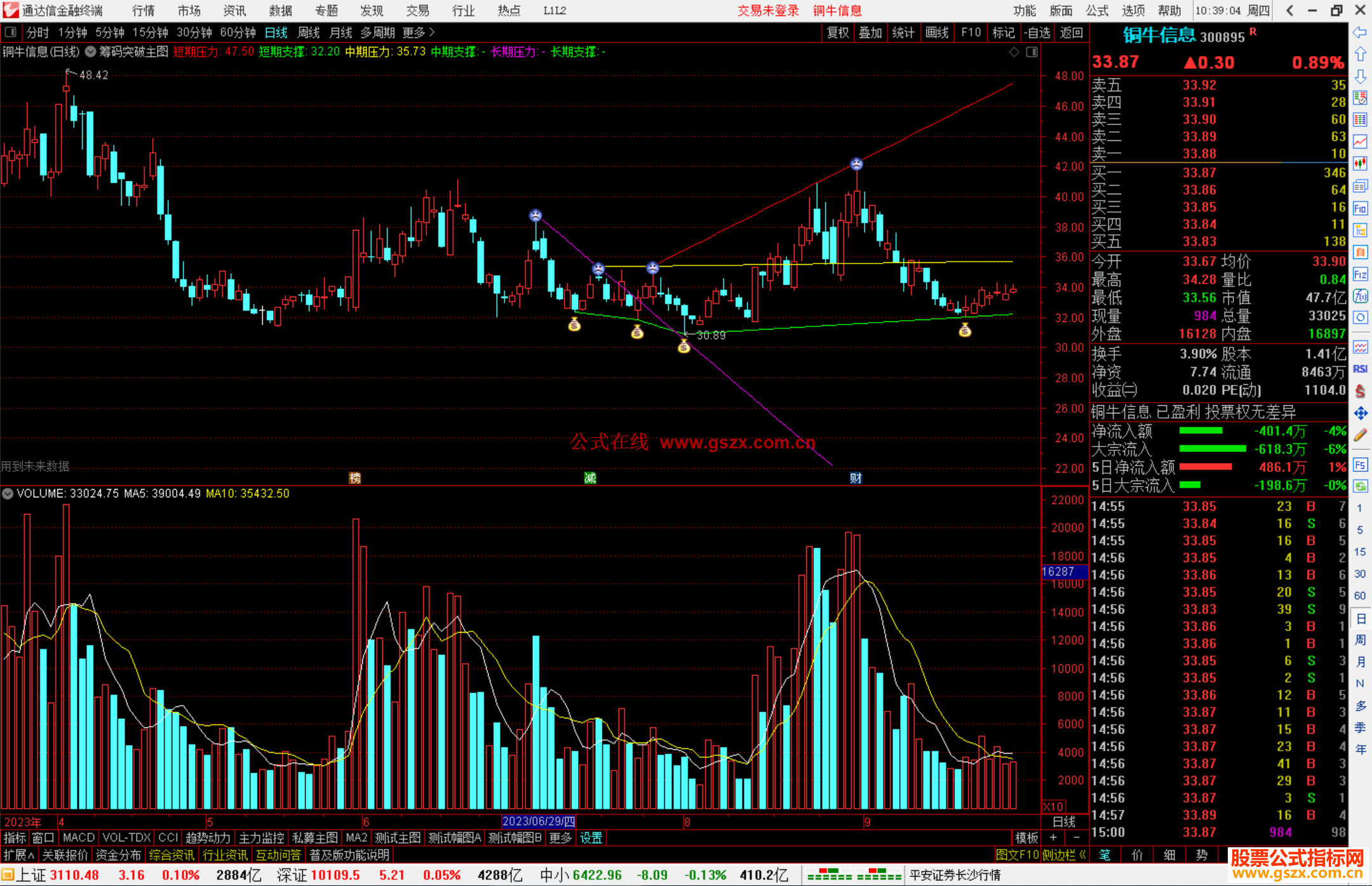Click the 复权 button
This screenshot has width=1372, height=886.
click(x=838, y=32)
